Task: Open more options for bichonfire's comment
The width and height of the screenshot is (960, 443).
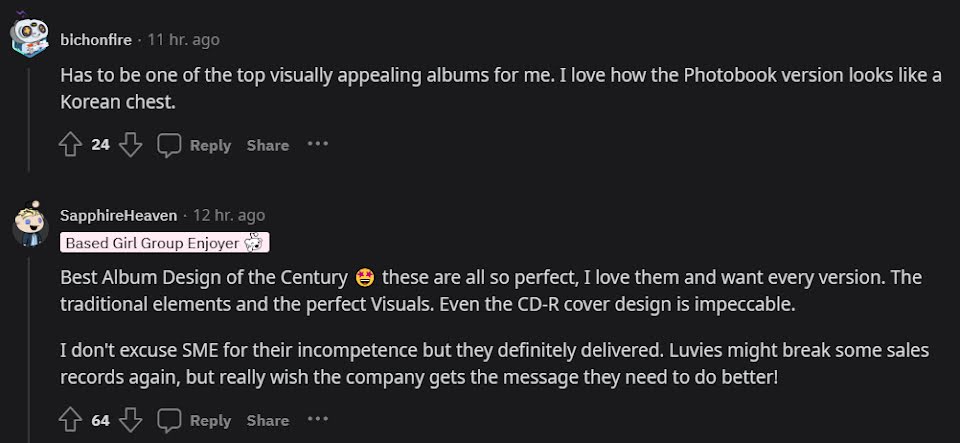Action: click(318, 144)
